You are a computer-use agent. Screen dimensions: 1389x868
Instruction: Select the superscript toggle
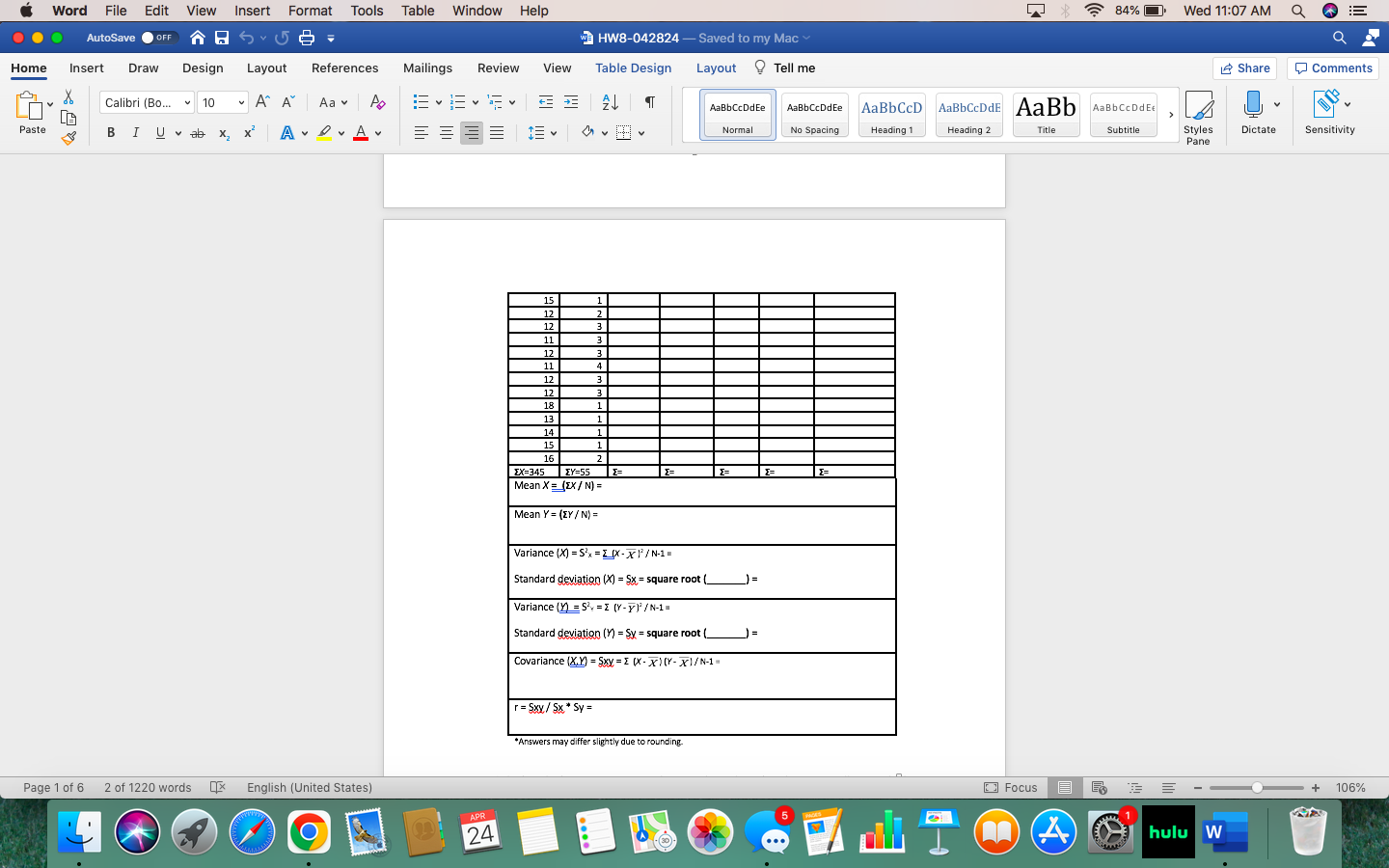pos(248,132)
